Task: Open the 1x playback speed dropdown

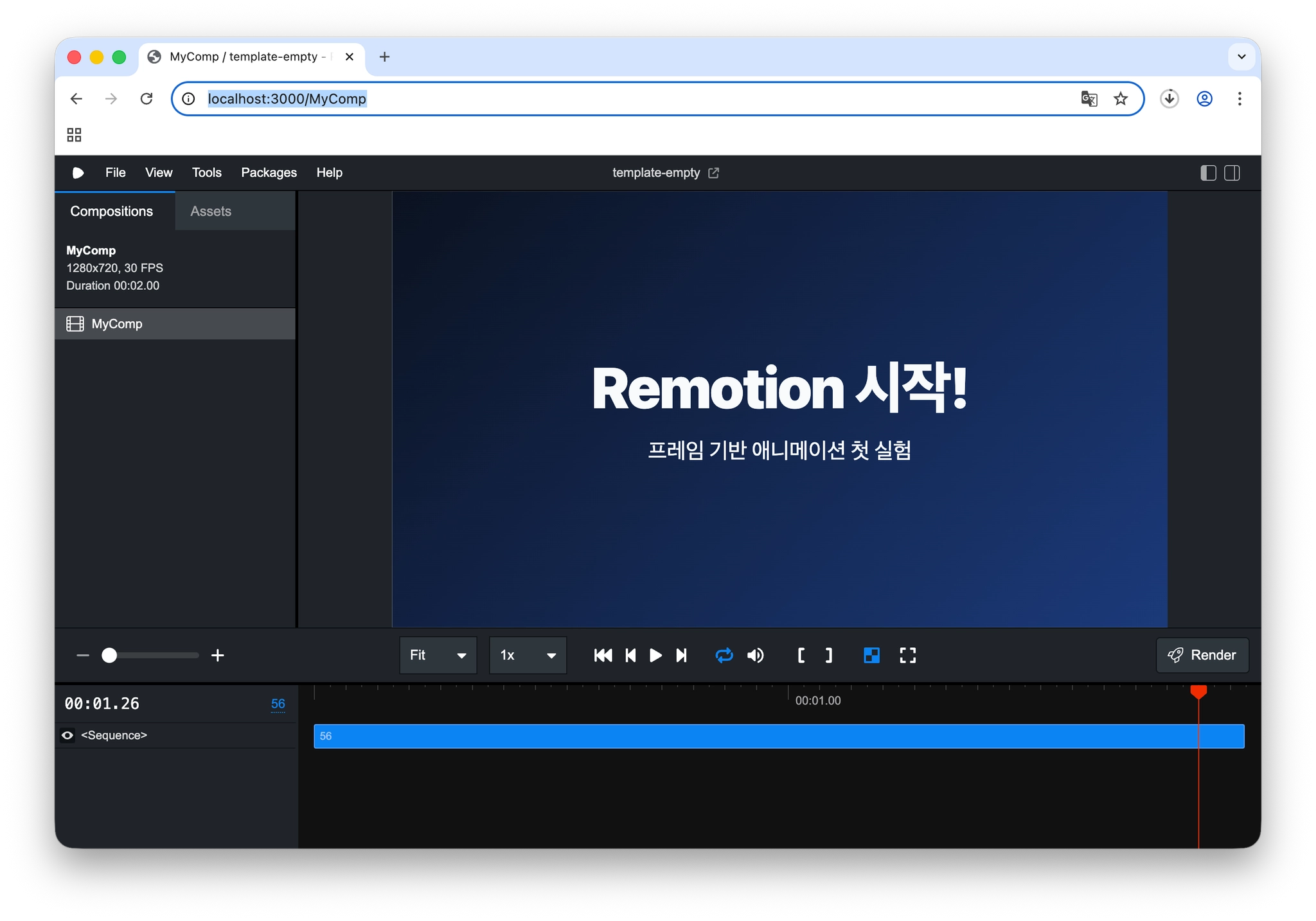Action: [528, 655]
